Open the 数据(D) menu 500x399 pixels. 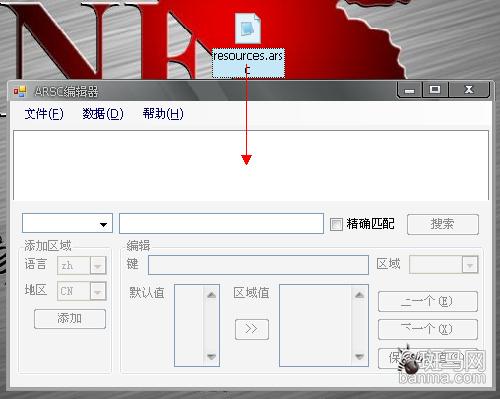(103, 114)
